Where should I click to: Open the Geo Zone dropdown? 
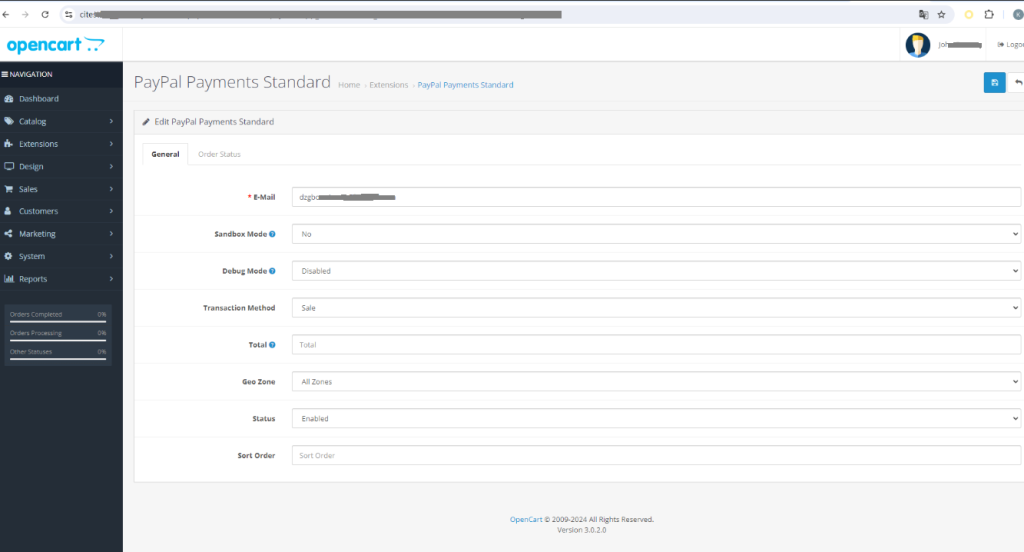(x=656, y=382)
